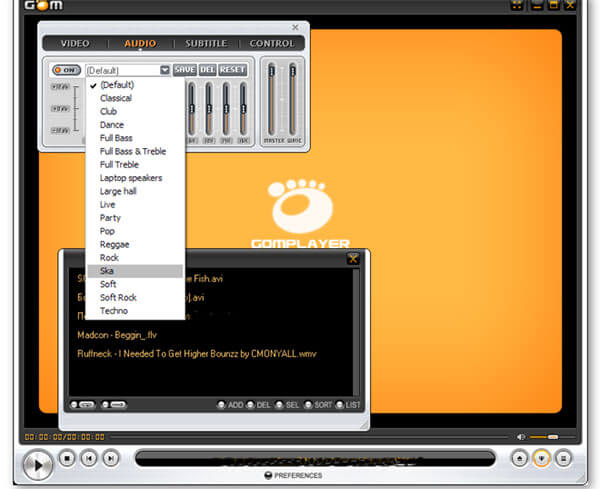Viewport: 600px width, 489px height.
Task: Select Soft Rock preset
Action: point(135,297)
